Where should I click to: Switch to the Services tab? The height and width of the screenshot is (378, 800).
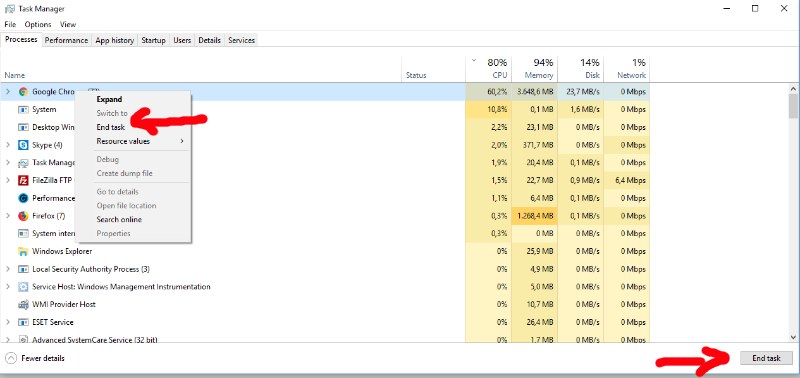point(241,40)
